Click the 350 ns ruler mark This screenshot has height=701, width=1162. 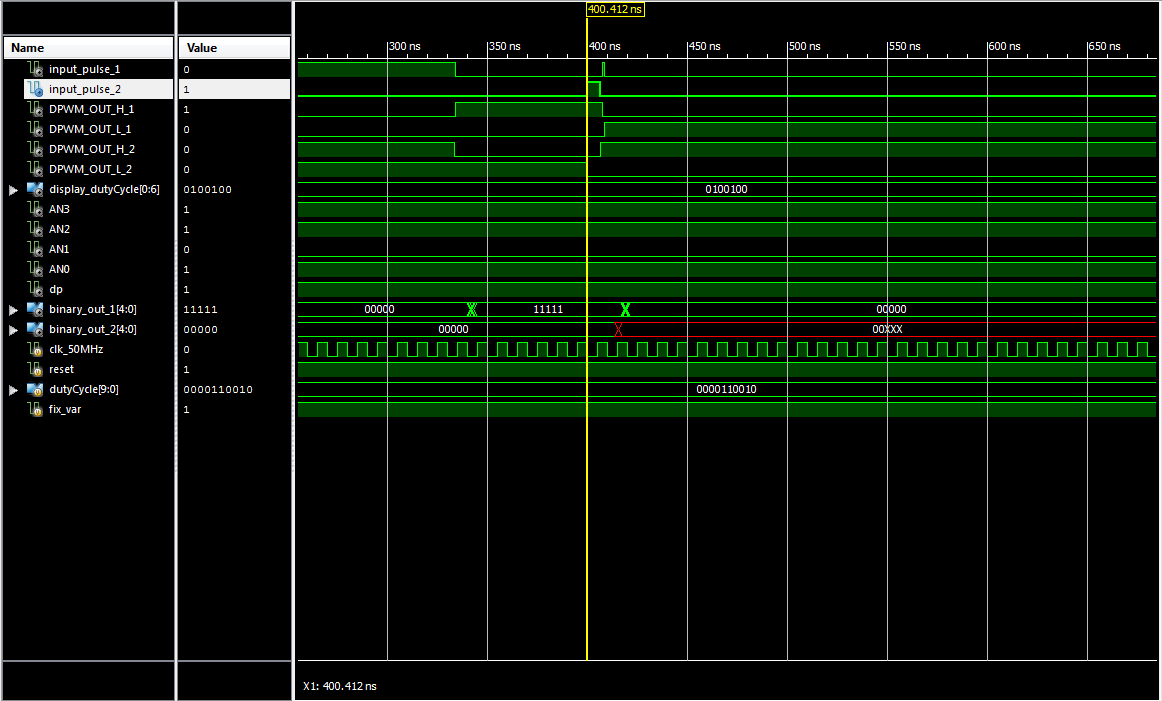click(505, 46)
